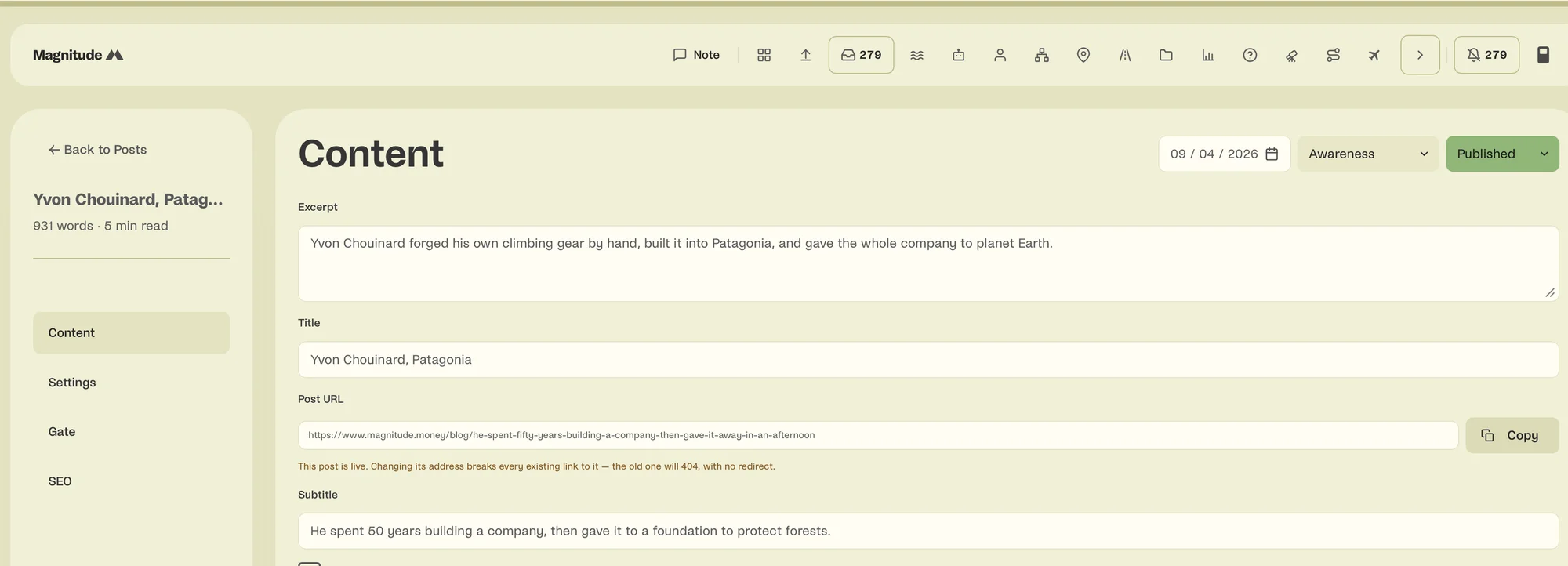Click the route path icon
The image size is (1568, 566).
(1333, 55)
